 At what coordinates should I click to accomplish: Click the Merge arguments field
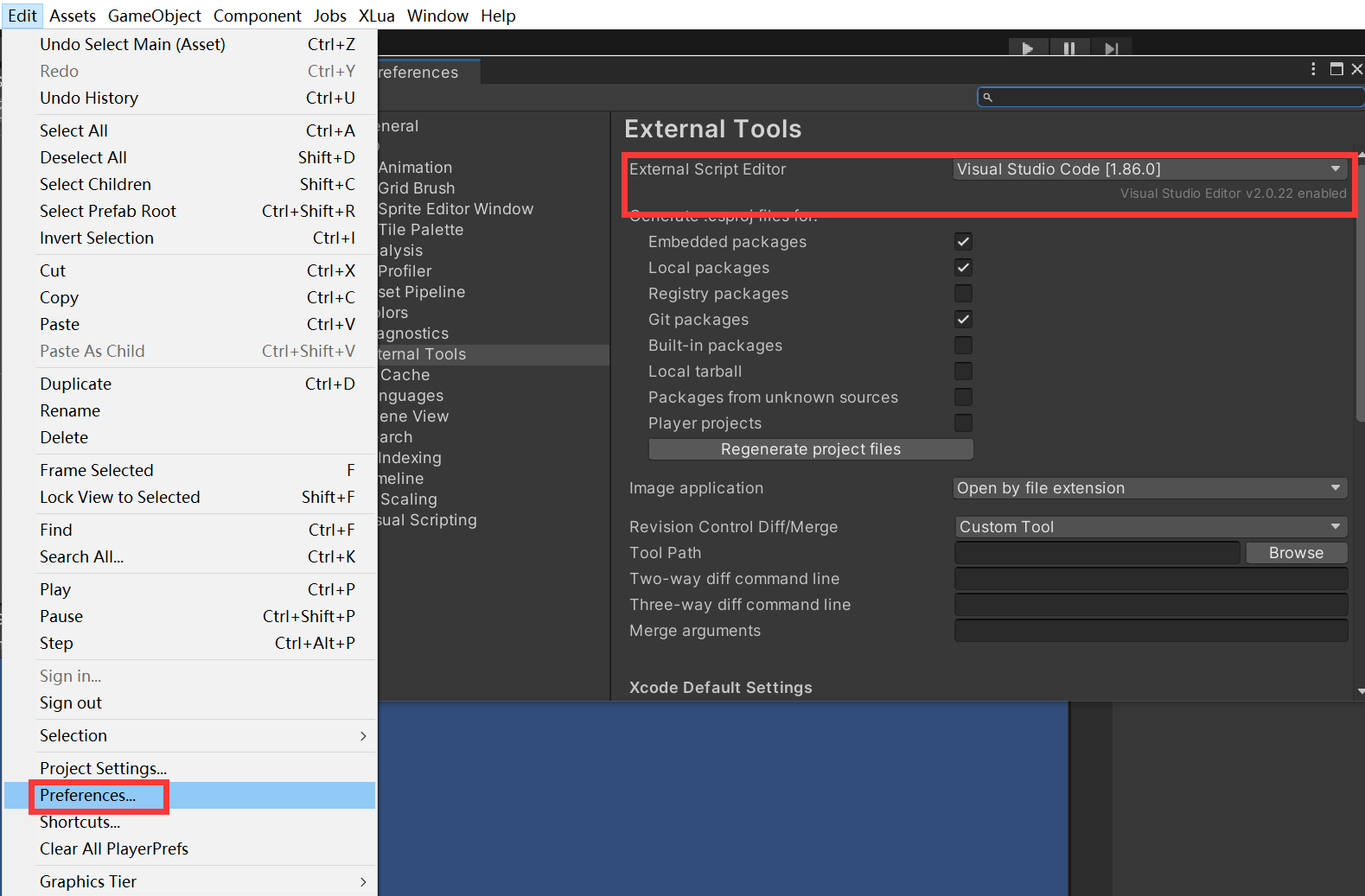click(x=1151, y=631)
